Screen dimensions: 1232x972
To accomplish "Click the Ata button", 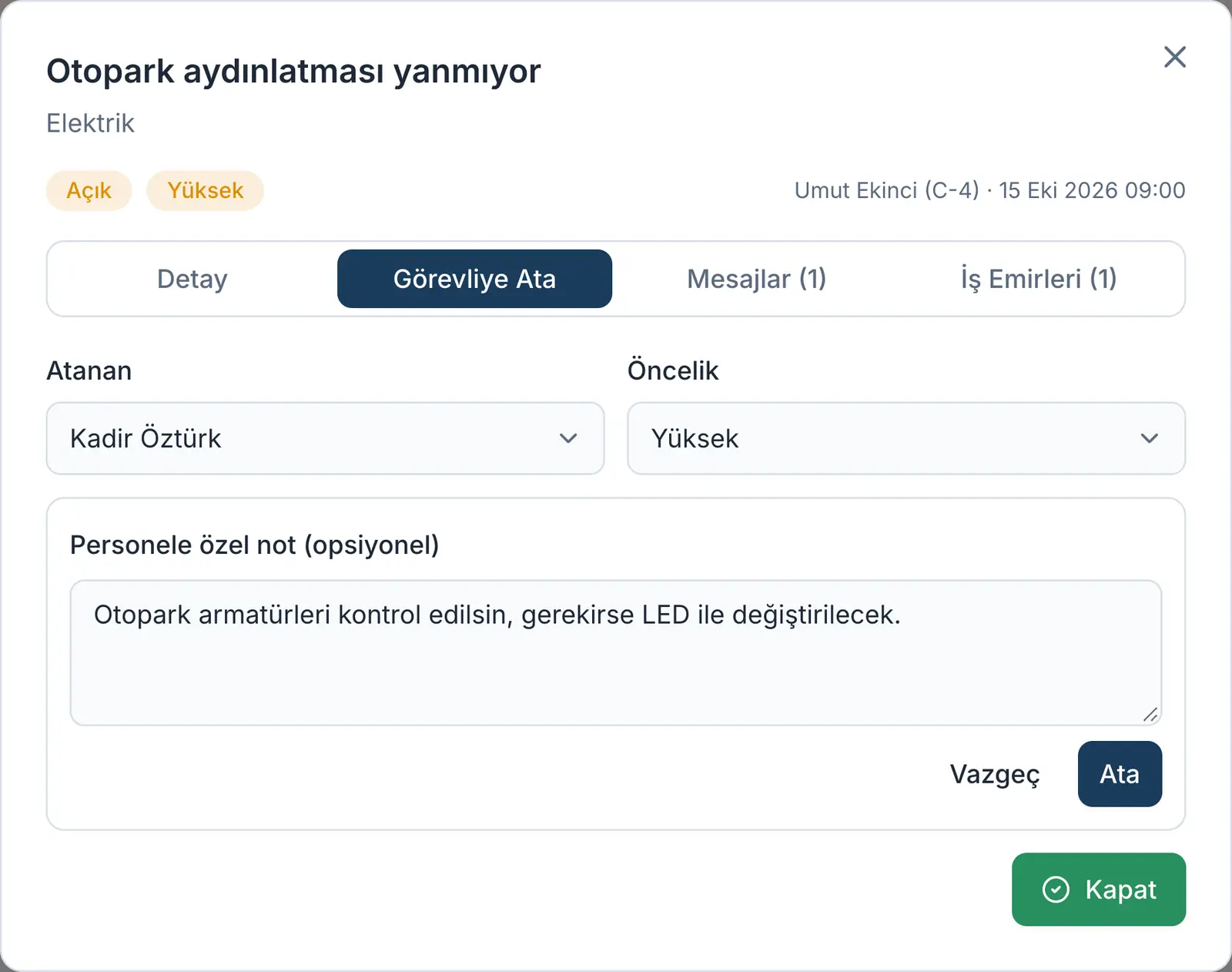I will 1120,774.
